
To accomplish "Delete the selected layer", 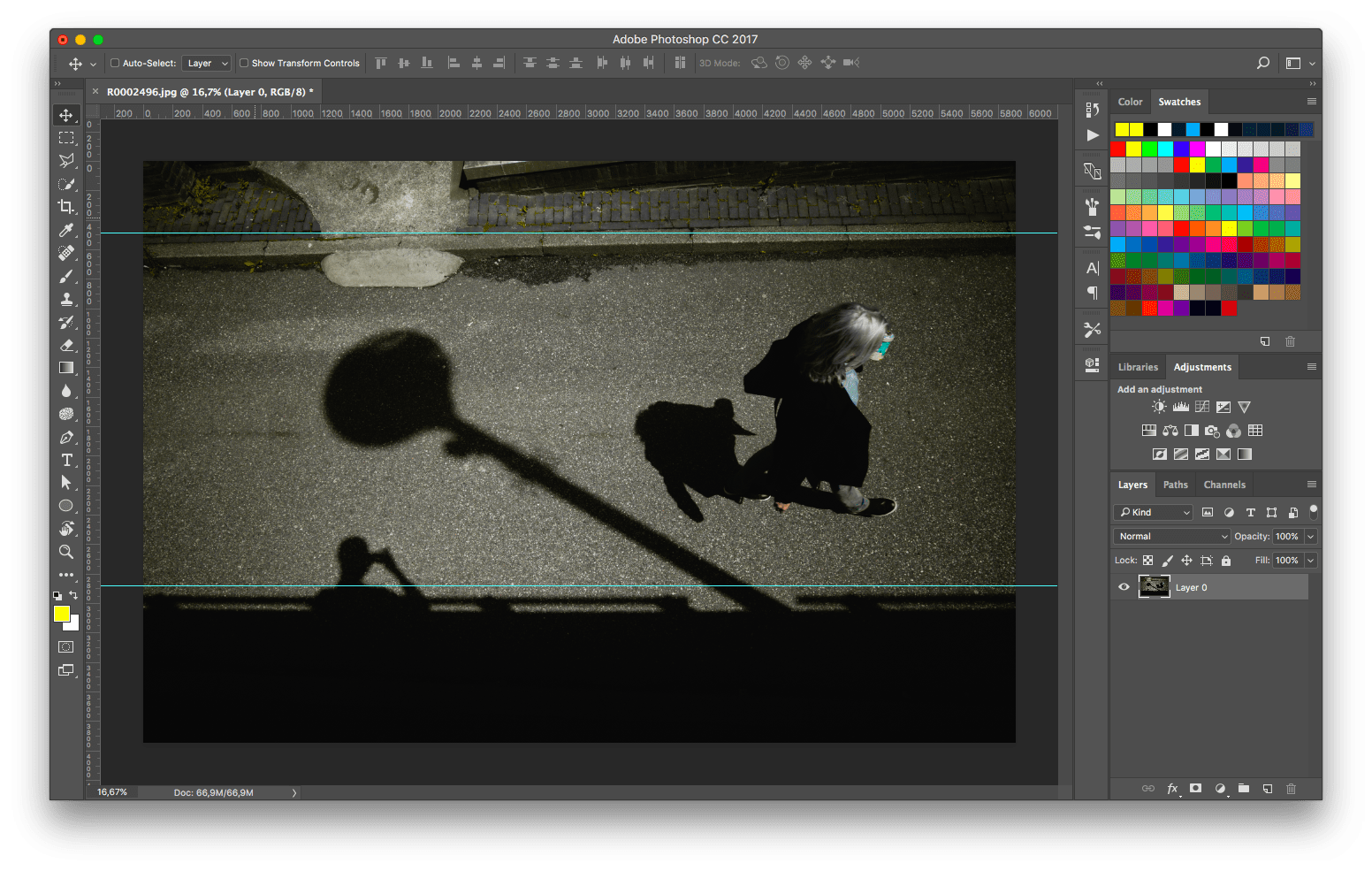I will pyautogui.click(x=1291, y=788).
